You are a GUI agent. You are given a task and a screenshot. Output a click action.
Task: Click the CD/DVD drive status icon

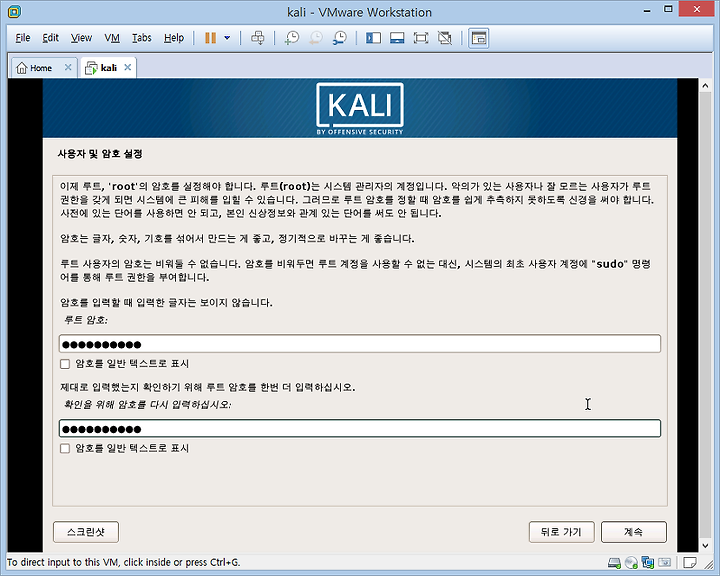631,562
